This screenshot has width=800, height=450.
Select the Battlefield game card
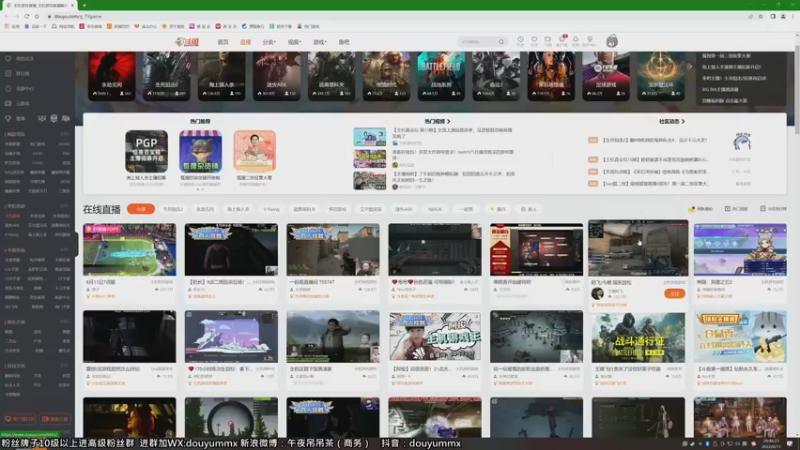[x=441, y=76]
